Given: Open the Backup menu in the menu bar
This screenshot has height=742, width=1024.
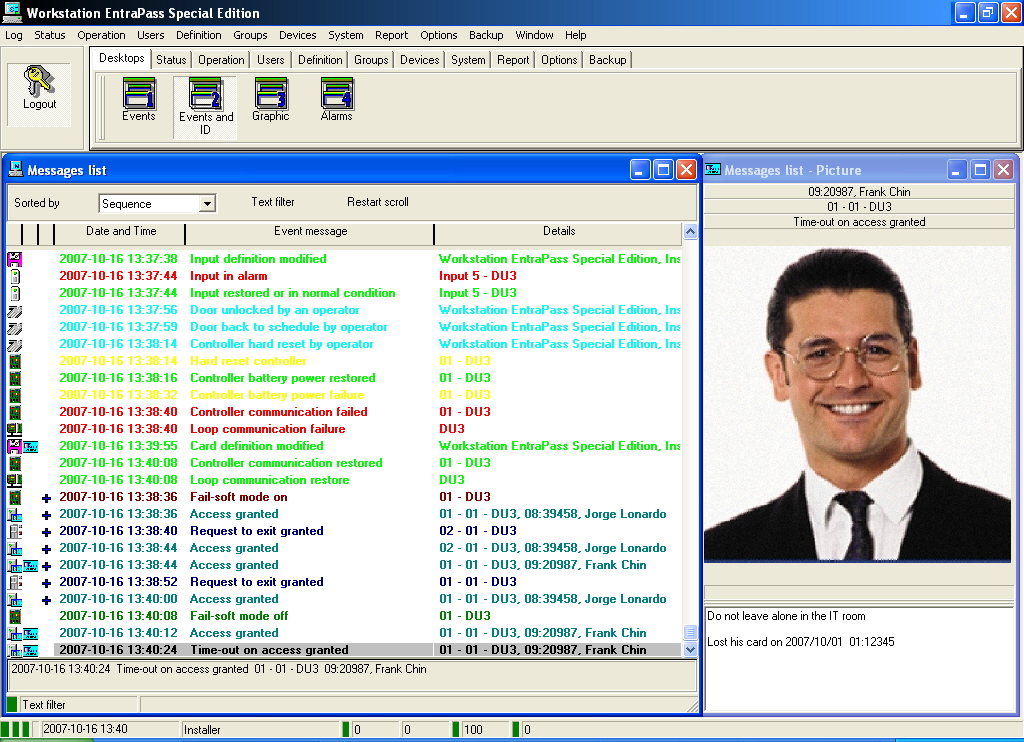Looking at the screenshot, I should tap(486, 35).
